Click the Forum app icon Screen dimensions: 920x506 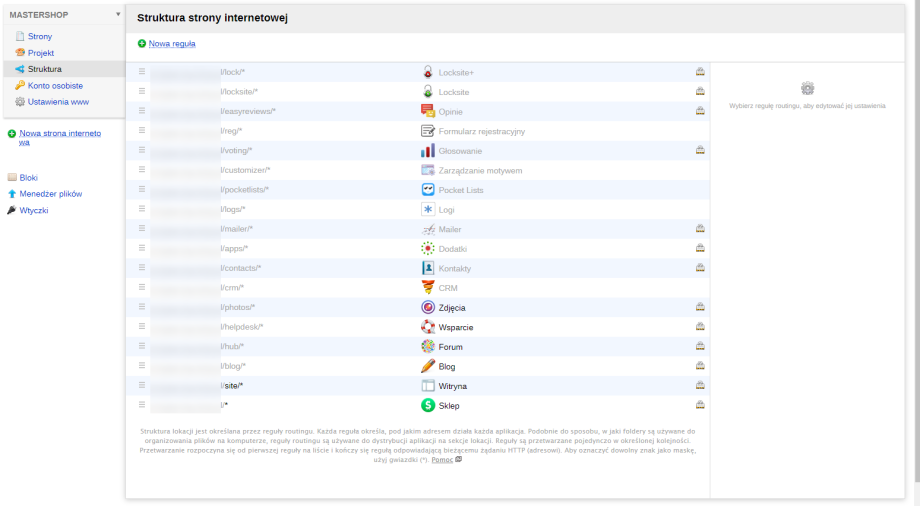pyautogui.click(x=428, y=346)
